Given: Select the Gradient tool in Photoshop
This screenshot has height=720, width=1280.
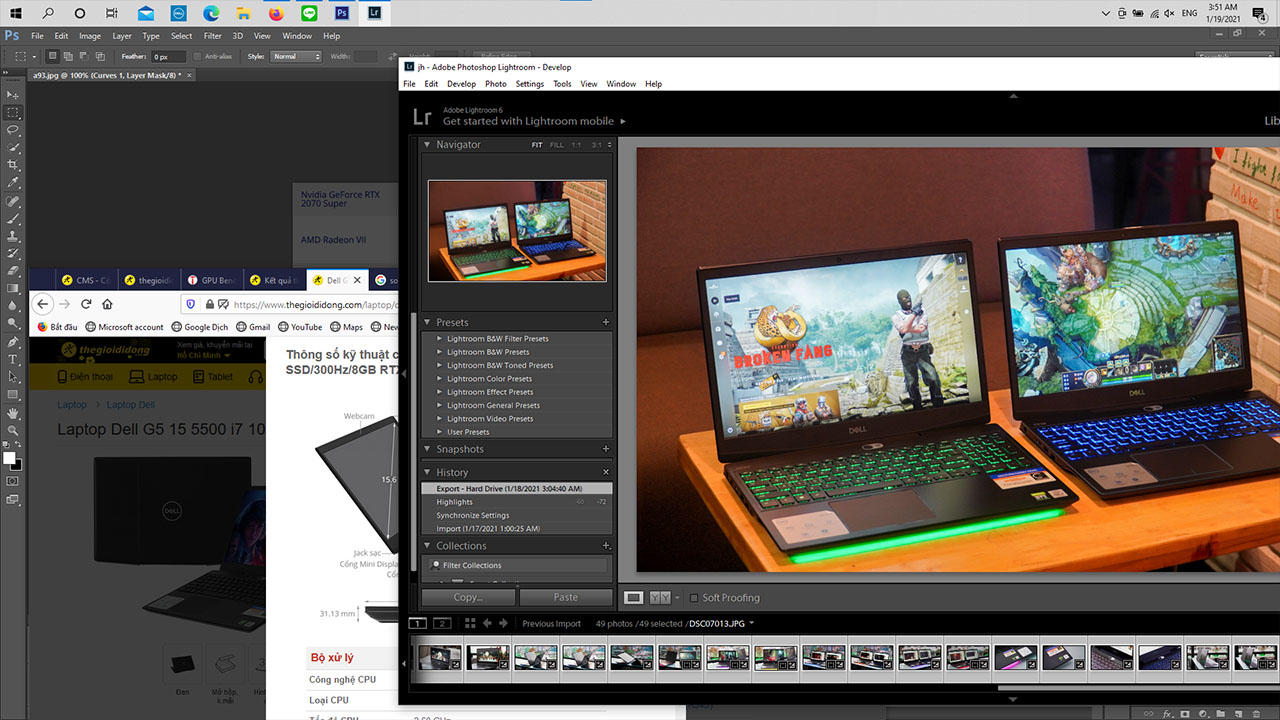Looking at the screenshot, I should [x=13, y=288].
